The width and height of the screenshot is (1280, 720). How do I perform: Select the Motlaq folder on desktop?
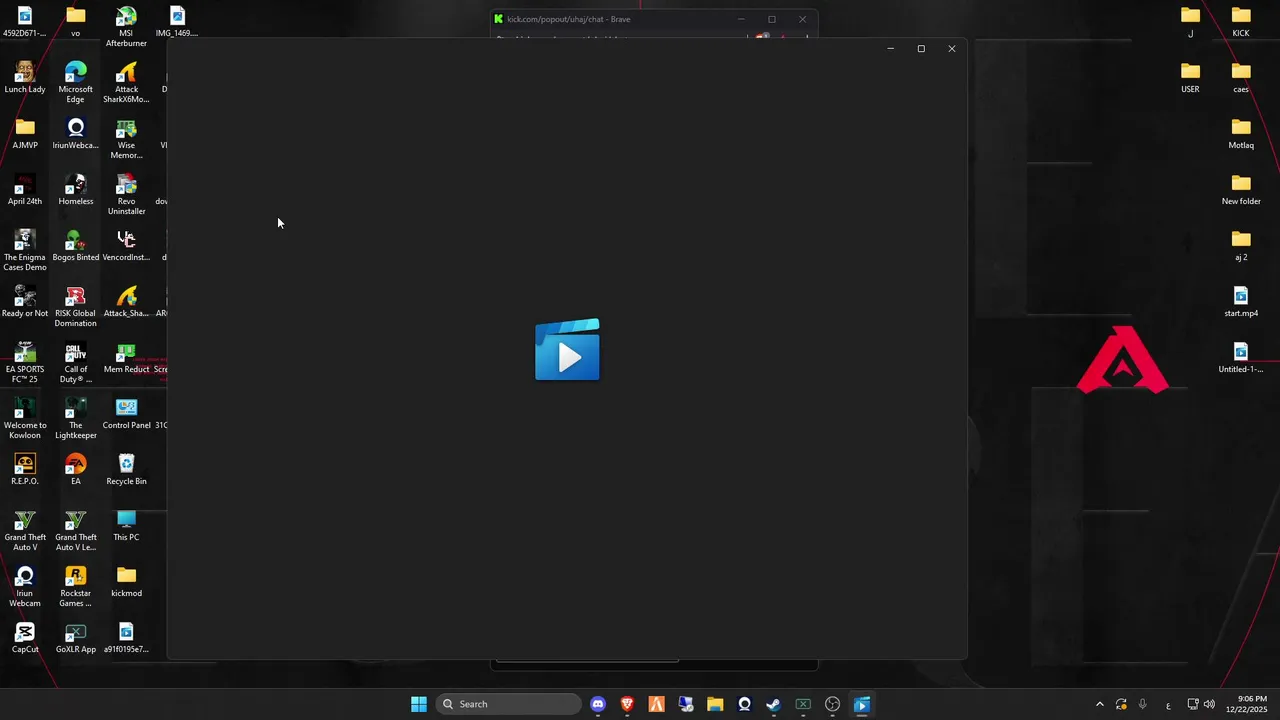point(1241,134)
